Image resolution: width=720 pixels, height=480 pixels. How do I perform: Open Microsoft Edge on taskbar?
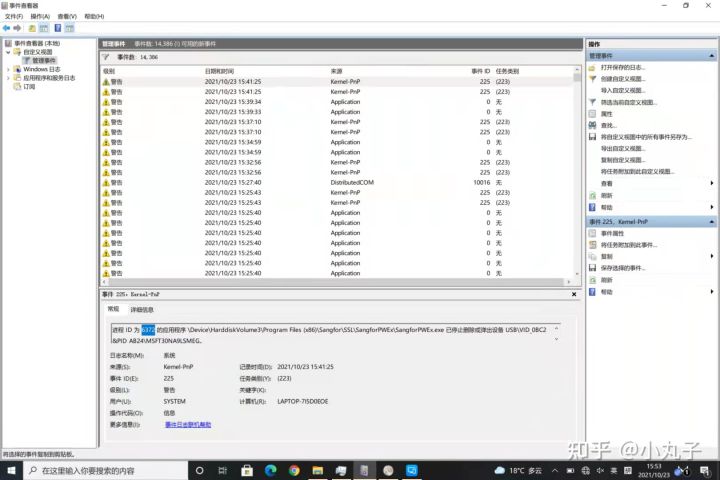pos(270,470)
